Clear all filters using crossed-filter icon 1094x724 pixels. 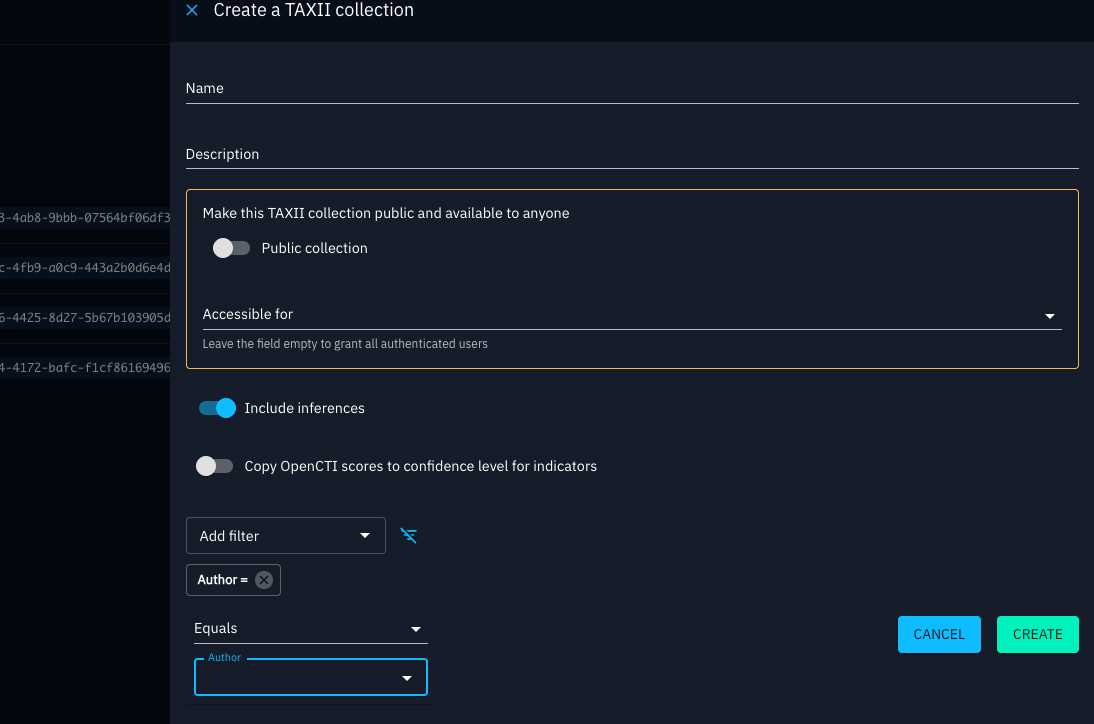(408, 535)
